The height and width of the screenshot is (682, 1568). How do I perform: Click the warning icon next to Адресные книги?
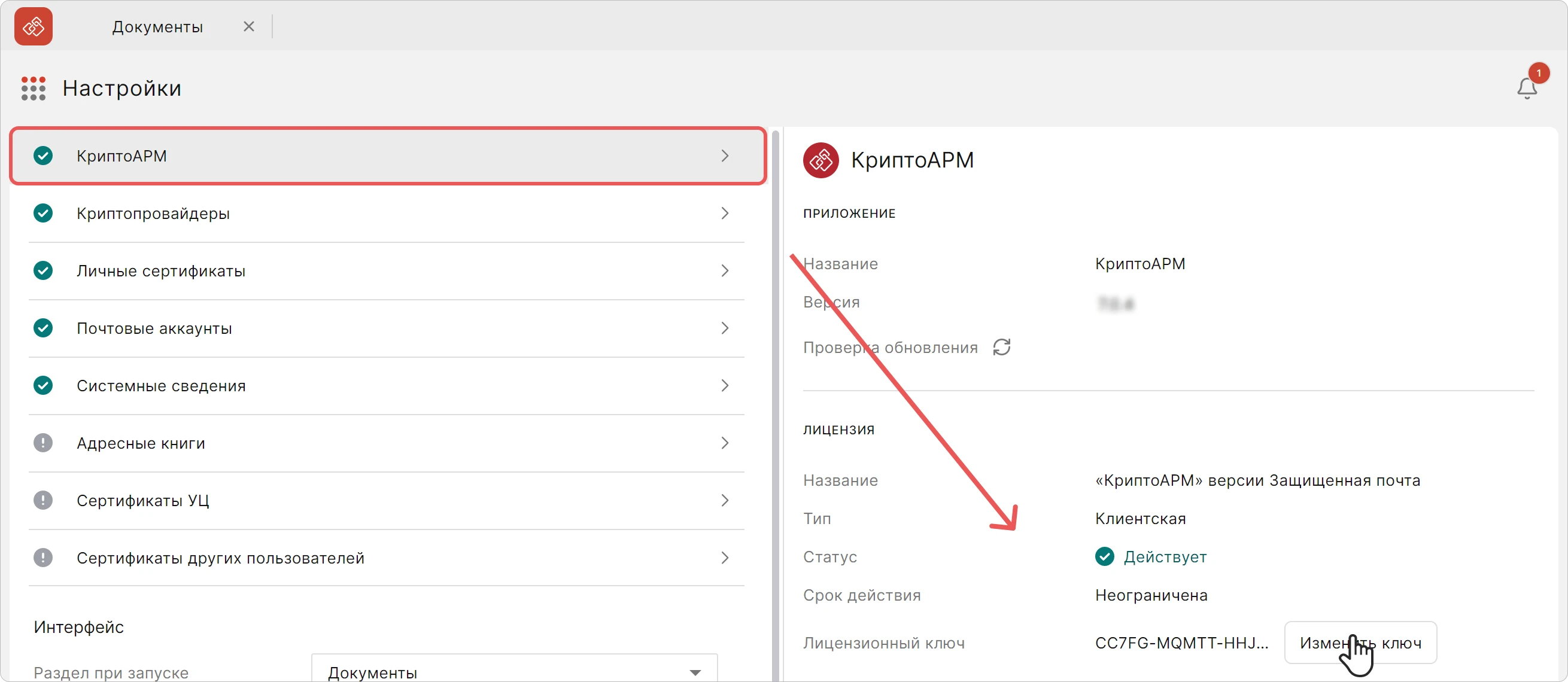(x=42, y=443)
